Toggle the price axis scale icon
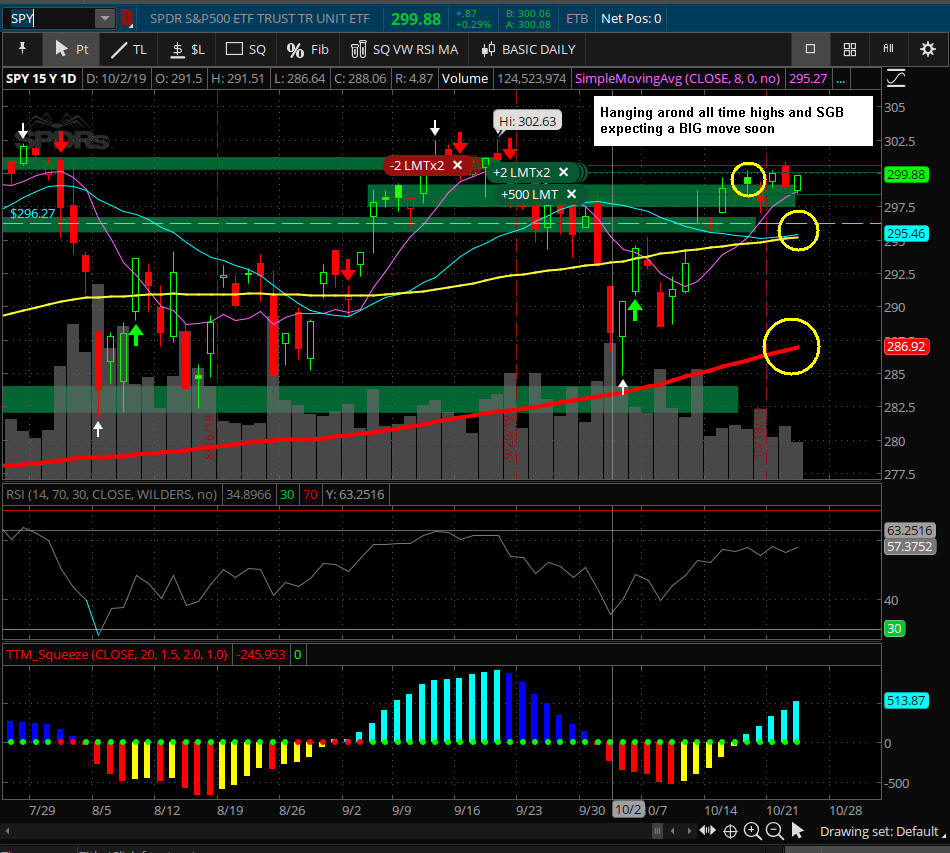 (x=896, y=78)
